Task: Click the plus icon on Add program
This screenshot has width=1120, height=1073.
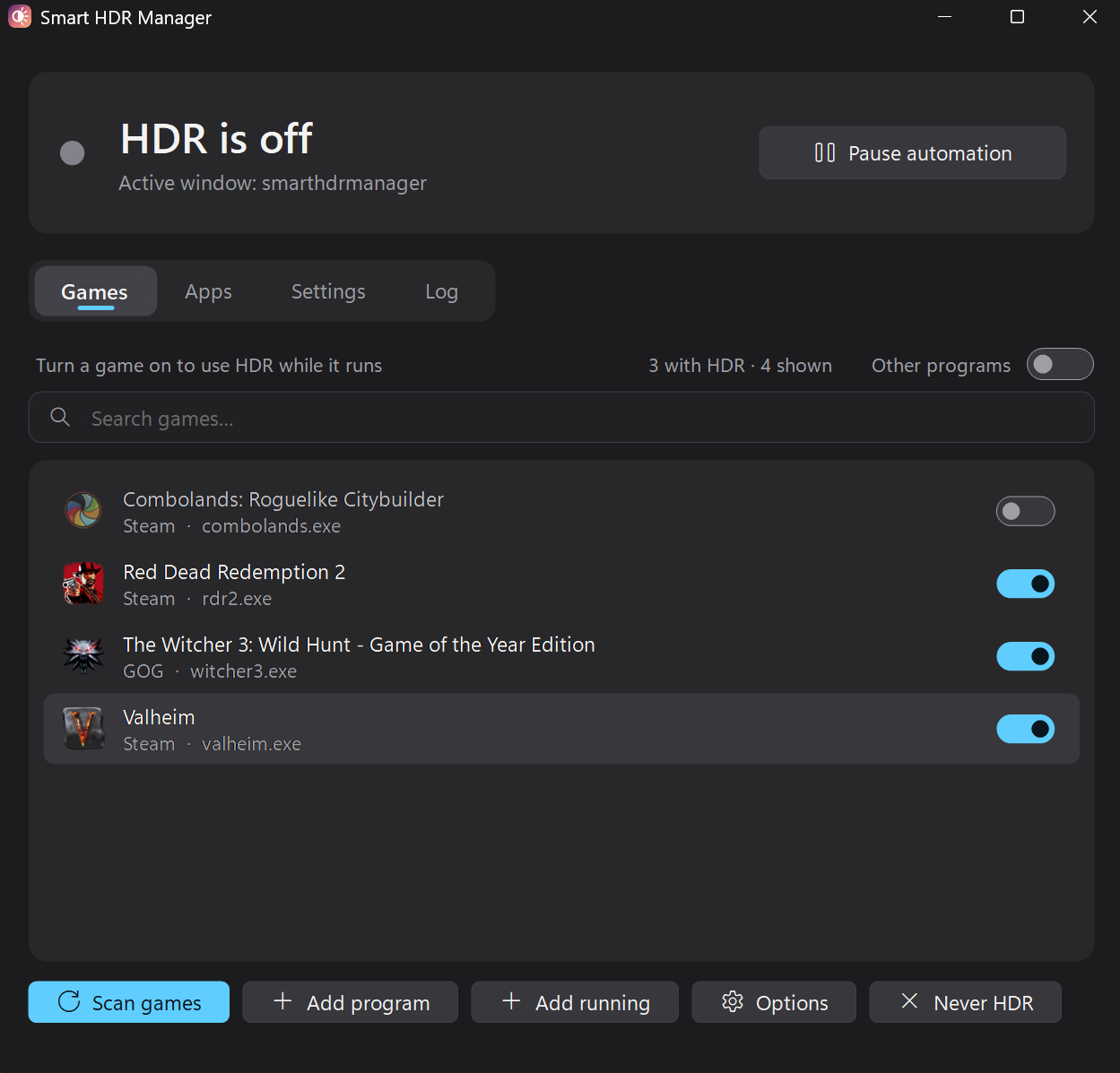Action: point(282,1001)
